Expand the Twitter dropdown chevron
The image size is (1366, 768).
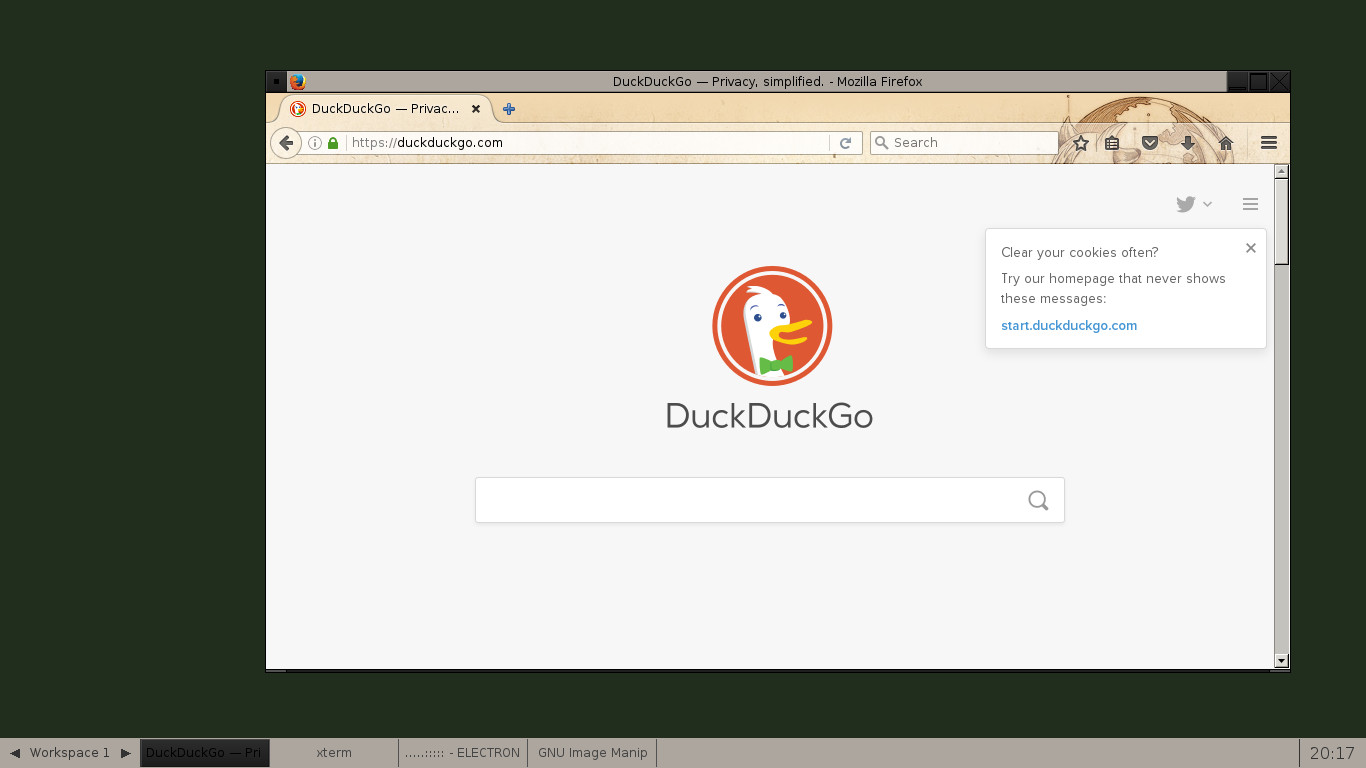[1207, 204]
